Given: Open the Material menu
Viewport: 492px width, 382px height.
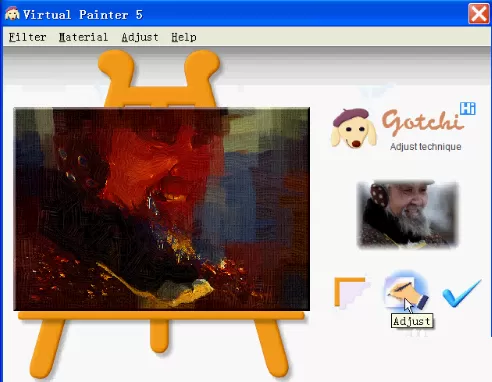Looking at the screenshot, I should click(83, 37).
